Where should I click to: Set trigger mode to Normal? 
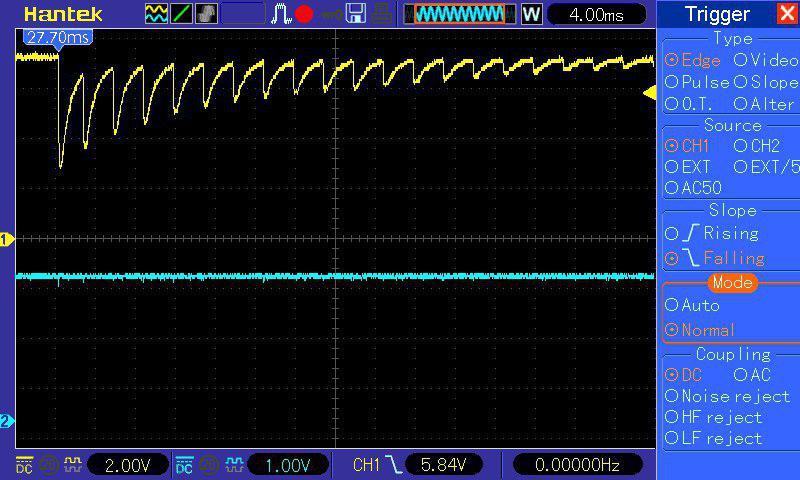[700, 330]
